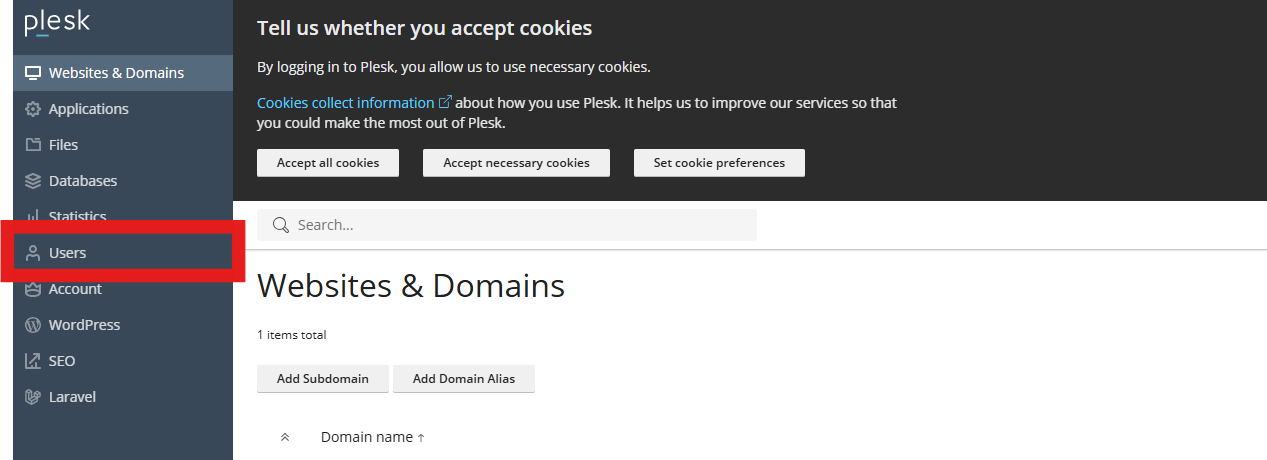
Task: Click the Plesk logo
Action: click(x=57, y=25)
